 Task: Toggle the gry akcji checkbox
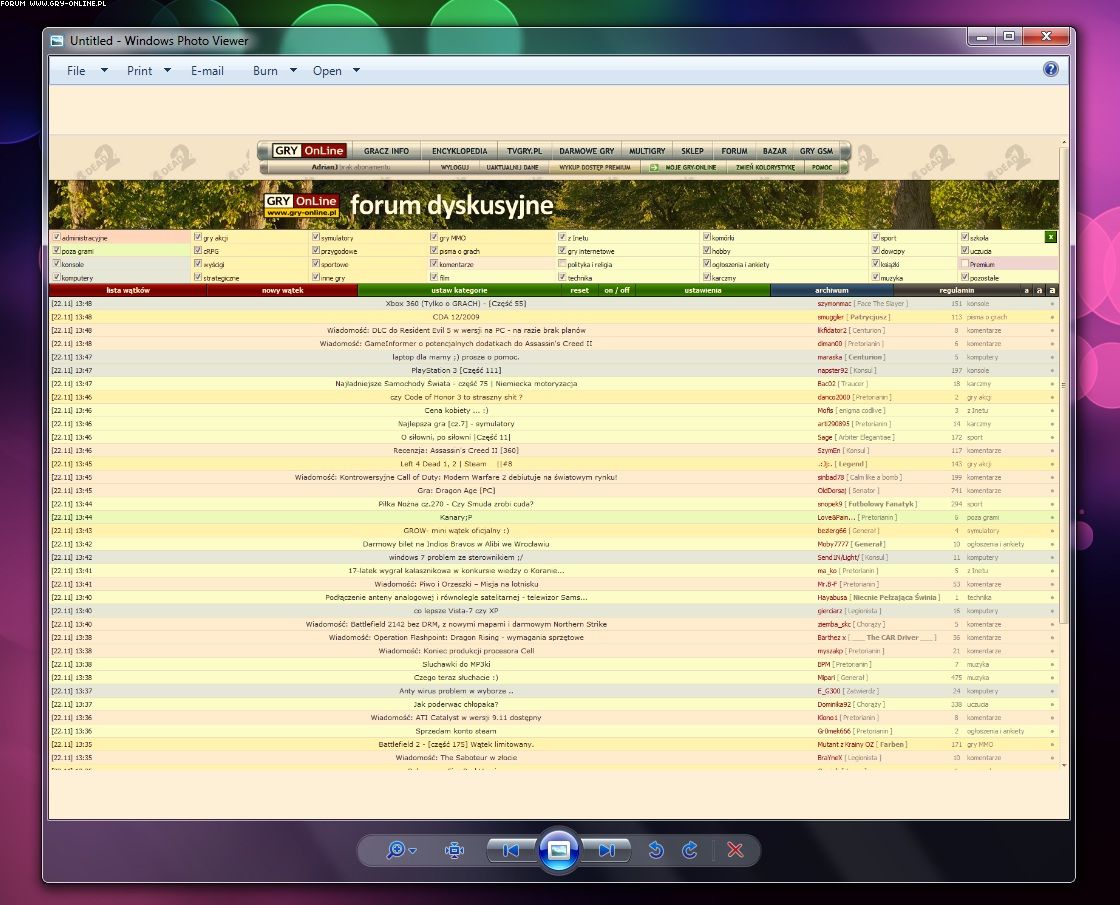click(x=198, y=237)
